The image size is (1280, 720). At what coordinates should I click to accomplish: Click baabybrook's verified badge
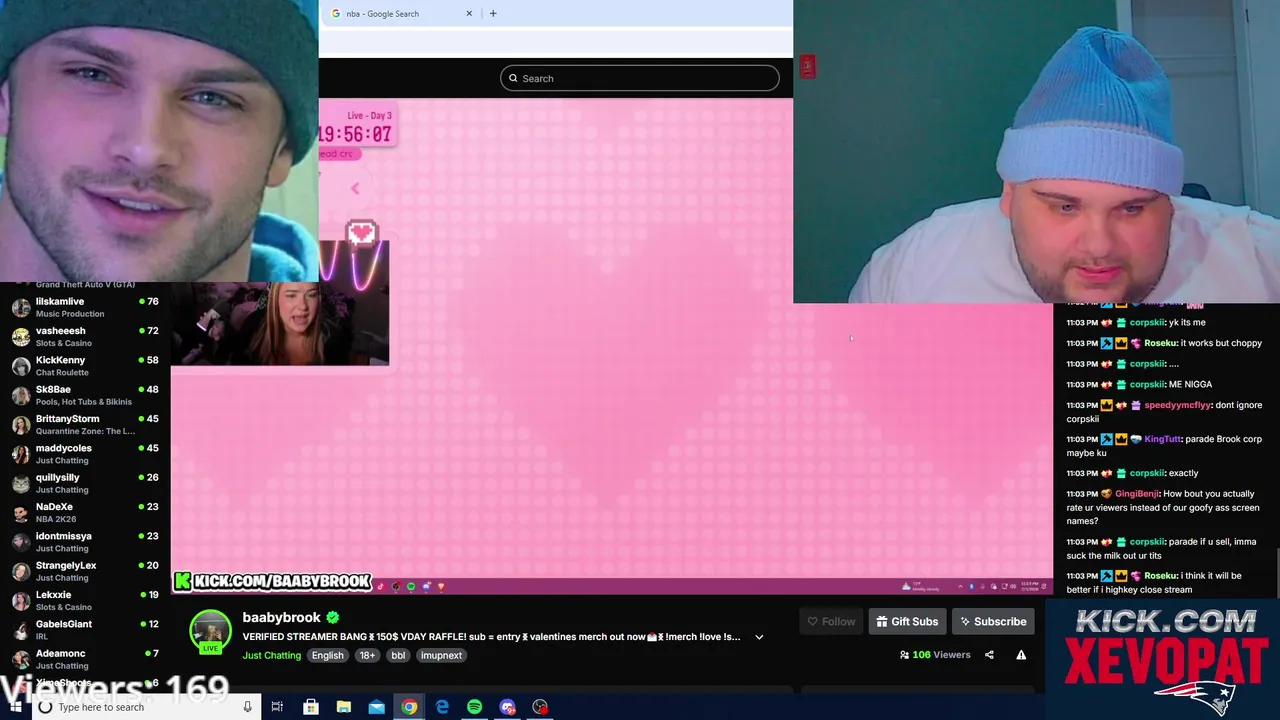click(x=333, y=618)
